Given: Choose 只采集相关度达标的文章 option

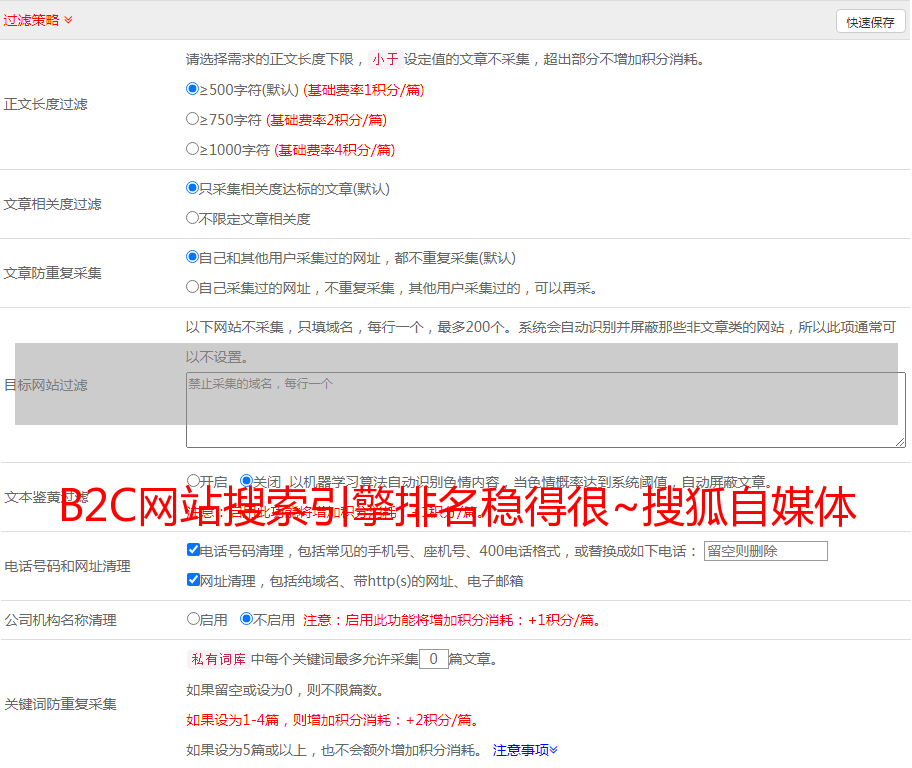Looking at the screenshot, I should point(193,188).
